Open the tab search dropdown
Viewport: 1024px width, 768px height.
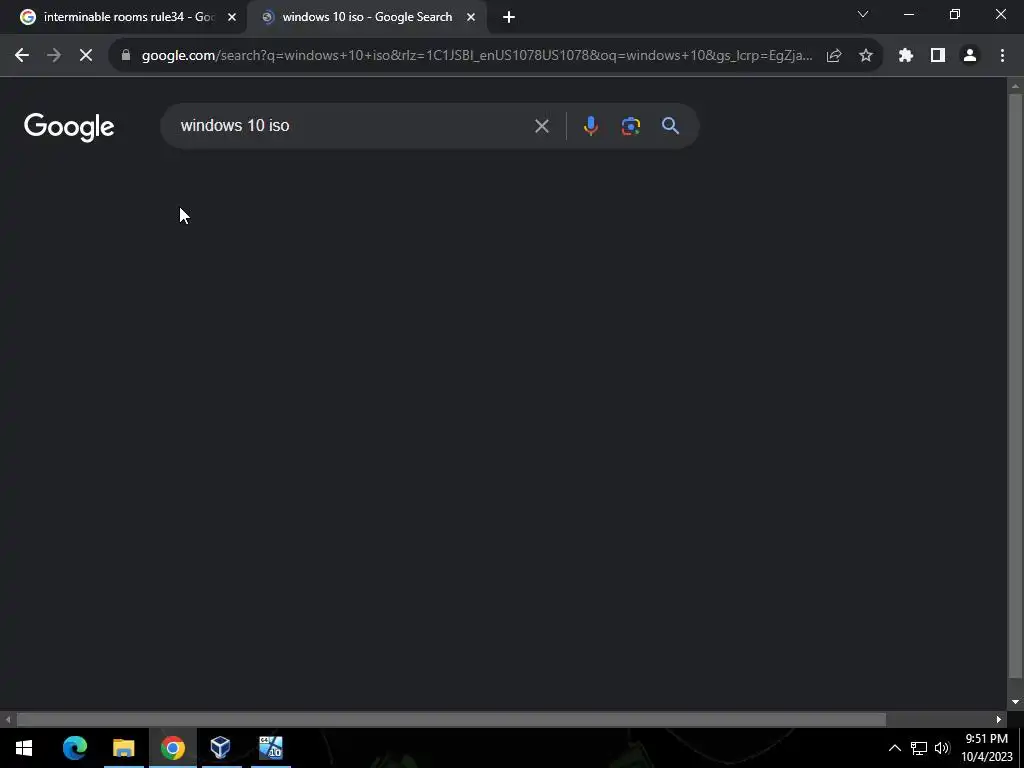point(863,14)
